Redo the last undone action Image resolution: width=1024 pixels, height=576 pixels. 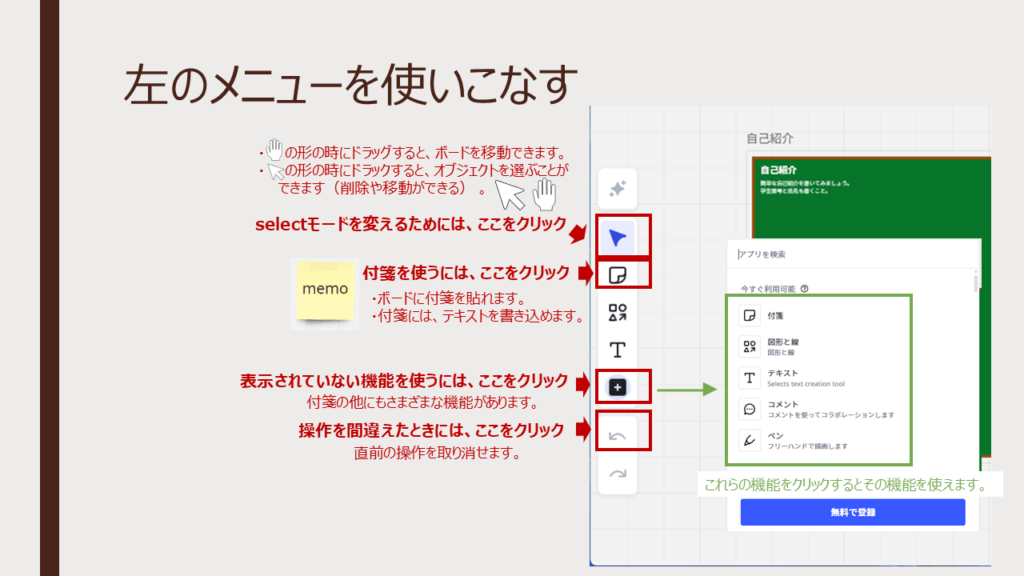click(618, 474)
